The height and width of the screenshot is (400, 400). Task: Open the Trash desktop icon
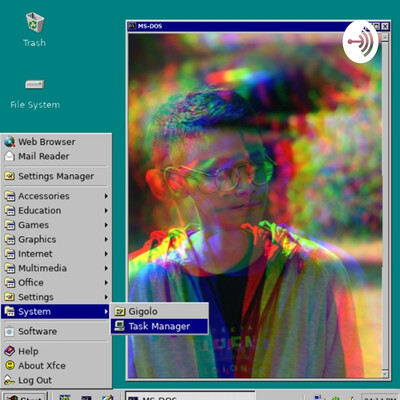[35, 23]
